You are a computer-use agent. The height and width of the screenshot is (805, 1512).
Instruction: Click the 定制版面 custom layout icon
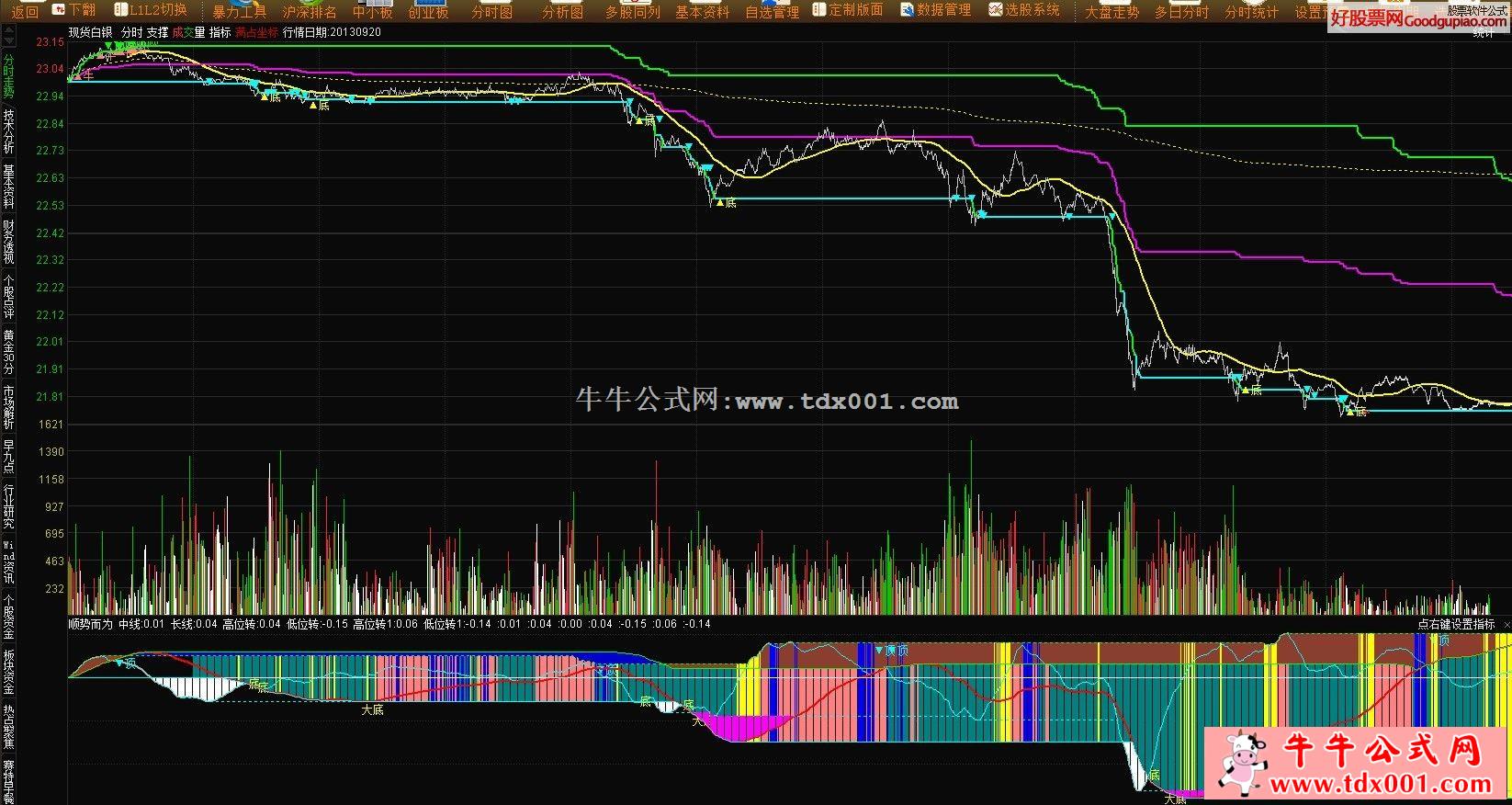(x=848, y=10)
